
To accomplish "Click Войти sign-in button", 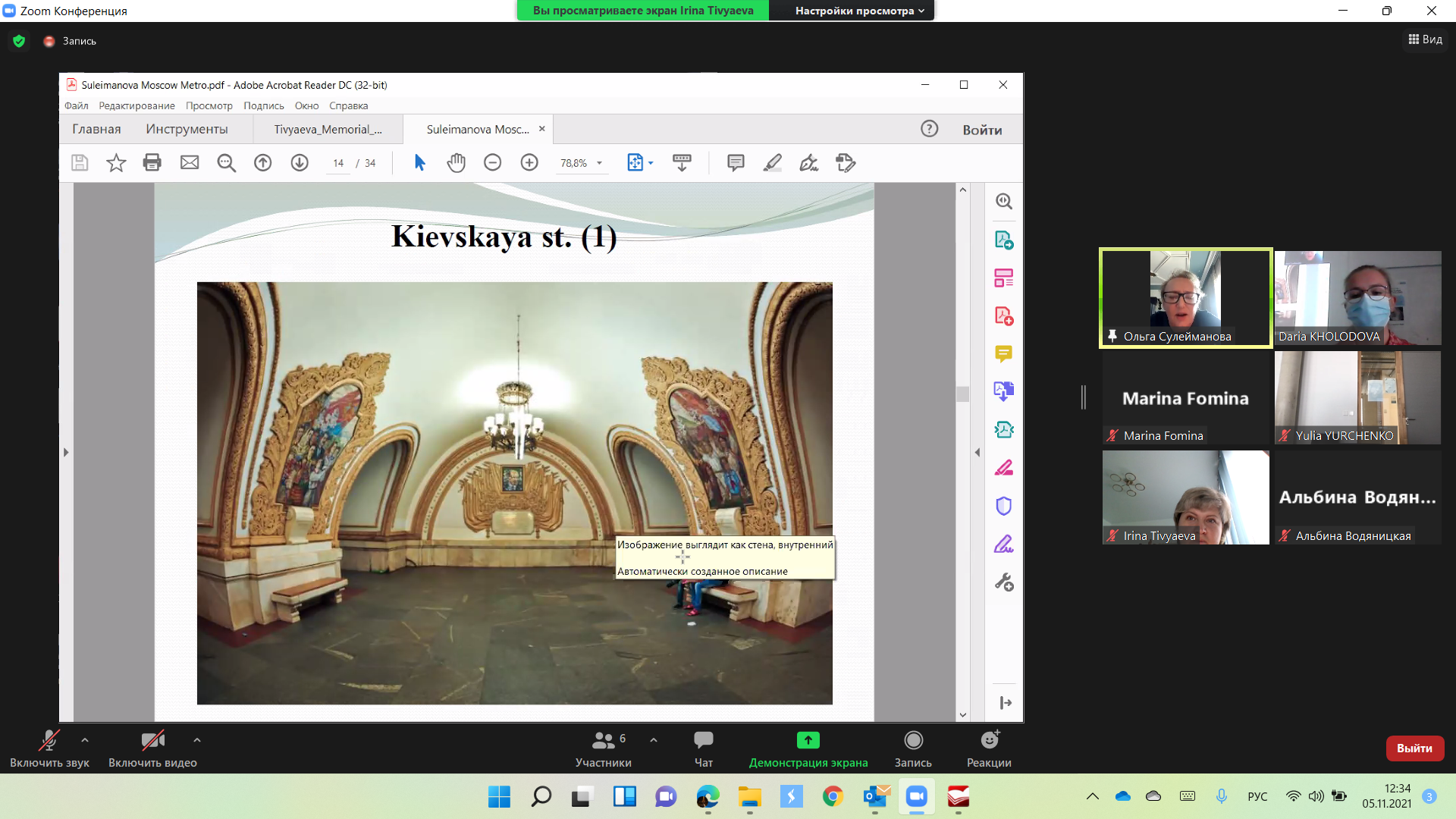I will 982,130.
